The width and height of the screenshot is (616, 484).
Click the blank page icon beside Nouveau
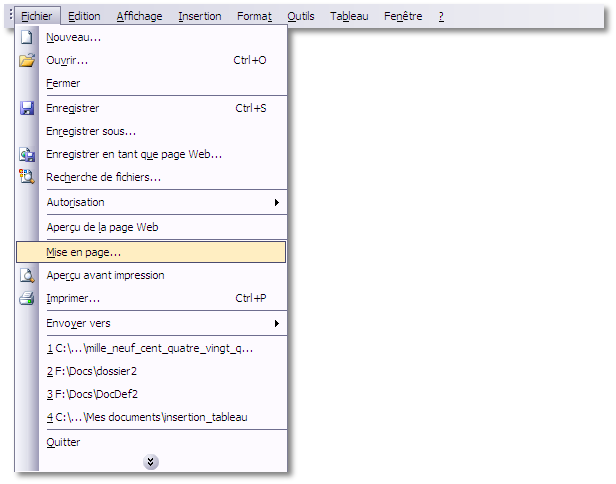(x=27, y=37)
